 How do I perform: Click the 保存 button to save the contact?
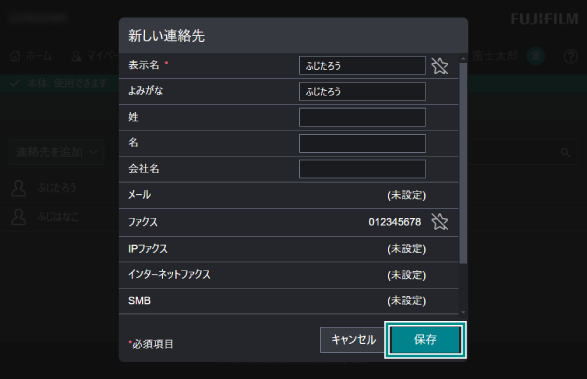pyautogui.click(x=425, y=340)
